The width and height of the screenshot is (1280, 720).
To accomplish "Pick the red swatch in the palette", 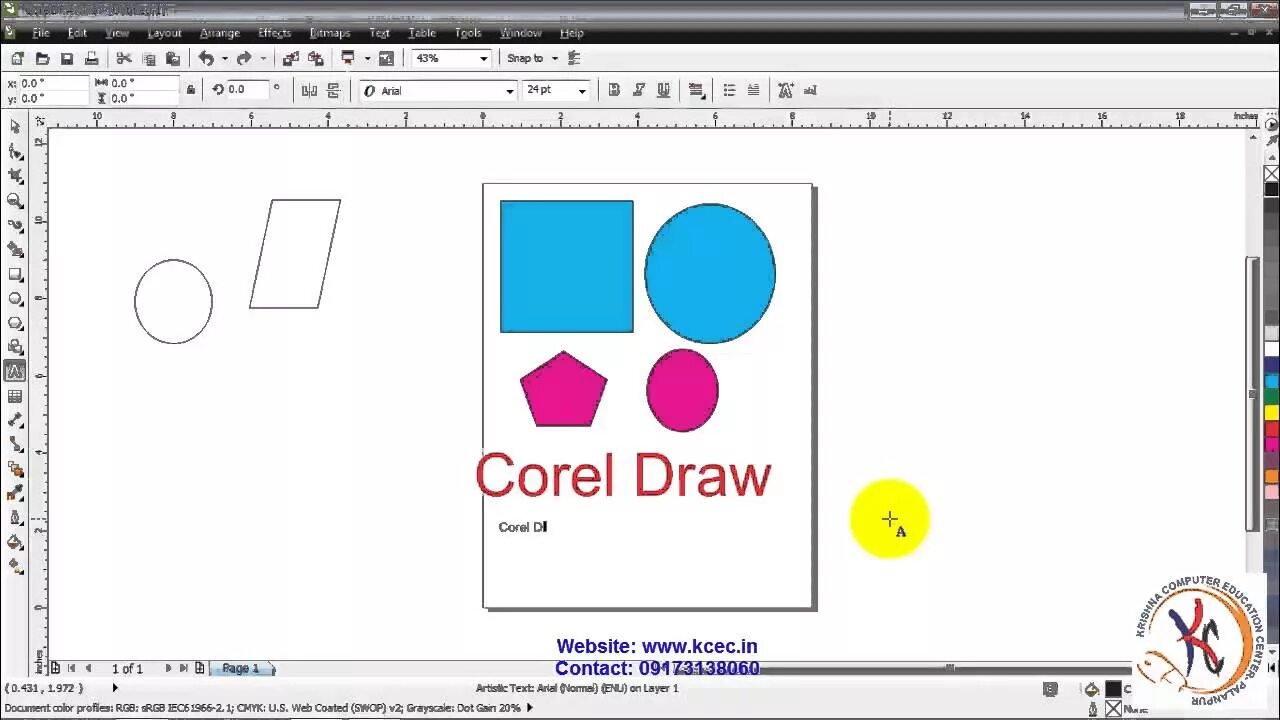I will (1271, 427).
